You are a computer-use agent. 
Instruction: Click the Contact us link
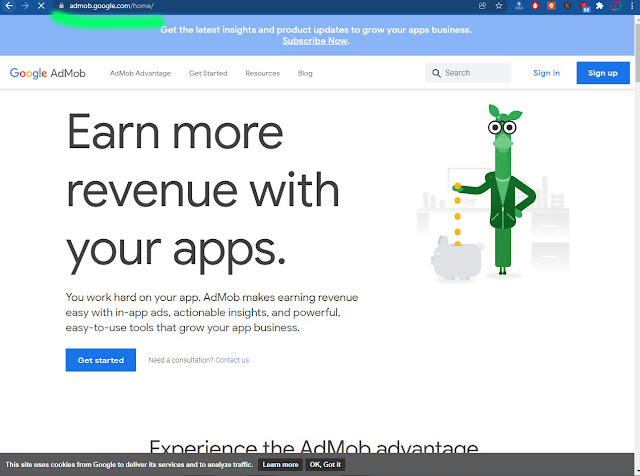click(233, 360)
